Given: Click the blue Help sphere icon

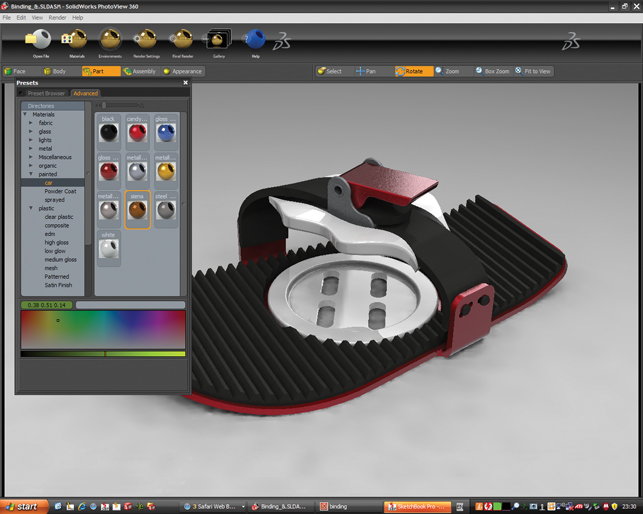Looking at the screenshot, I should pos(255,40).
